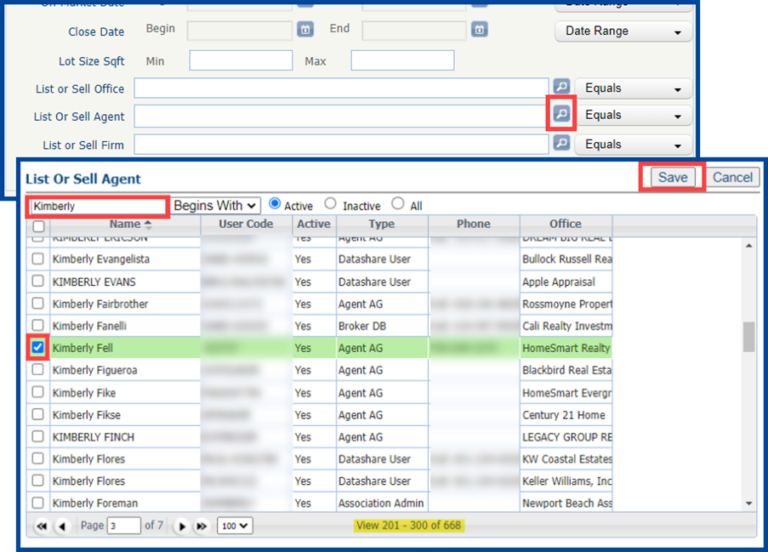Click the scrollbar up arrow in agent list

[x=748, y=245]
